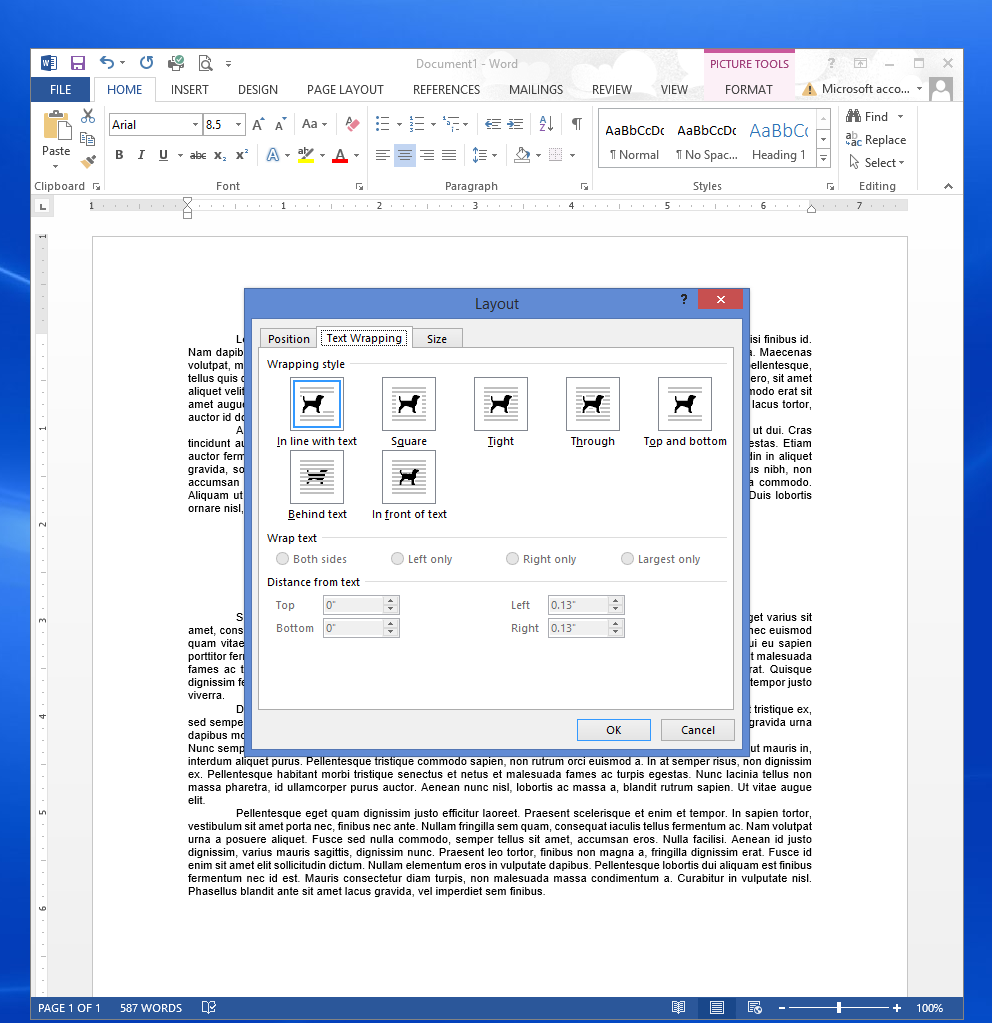Open the PAGE LAYOUT ribbon tab
Image resolution: width=992 pixels, height=1023 pixels.
pos(345,89)
